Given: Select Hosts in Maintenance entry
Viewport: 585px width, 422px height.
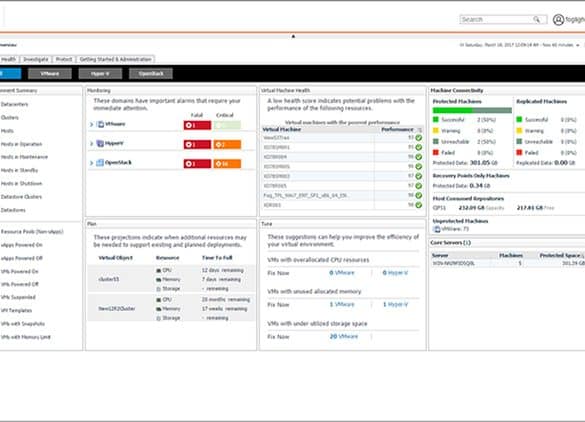Looking at the screenshot, I should (24, 157).
